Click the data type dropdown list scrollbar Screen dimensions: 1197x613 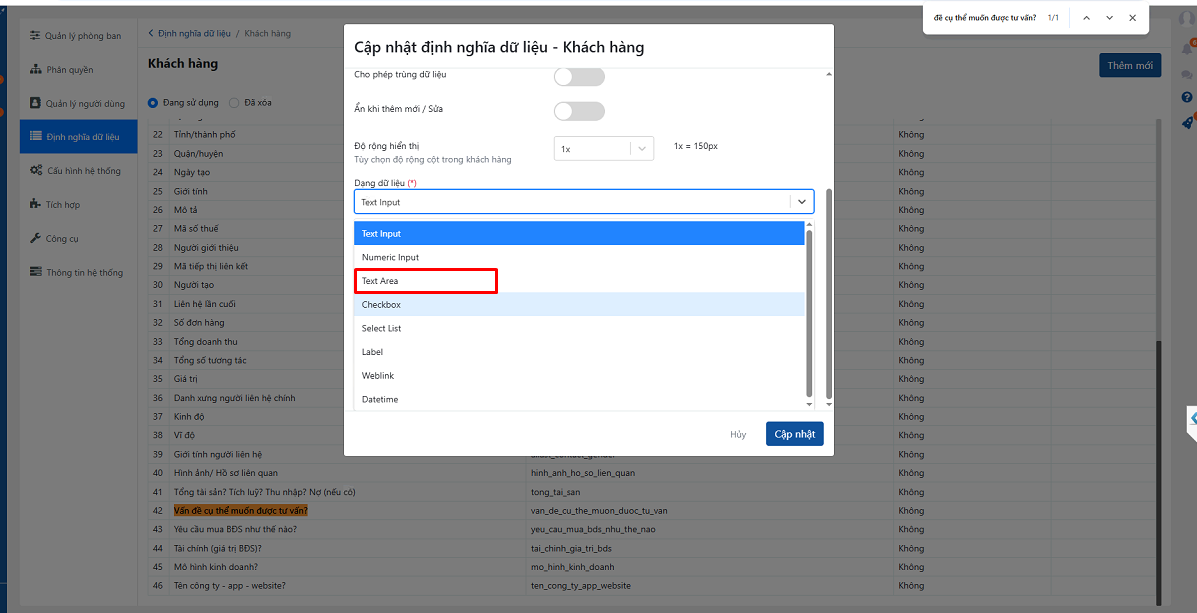(810, 310)
